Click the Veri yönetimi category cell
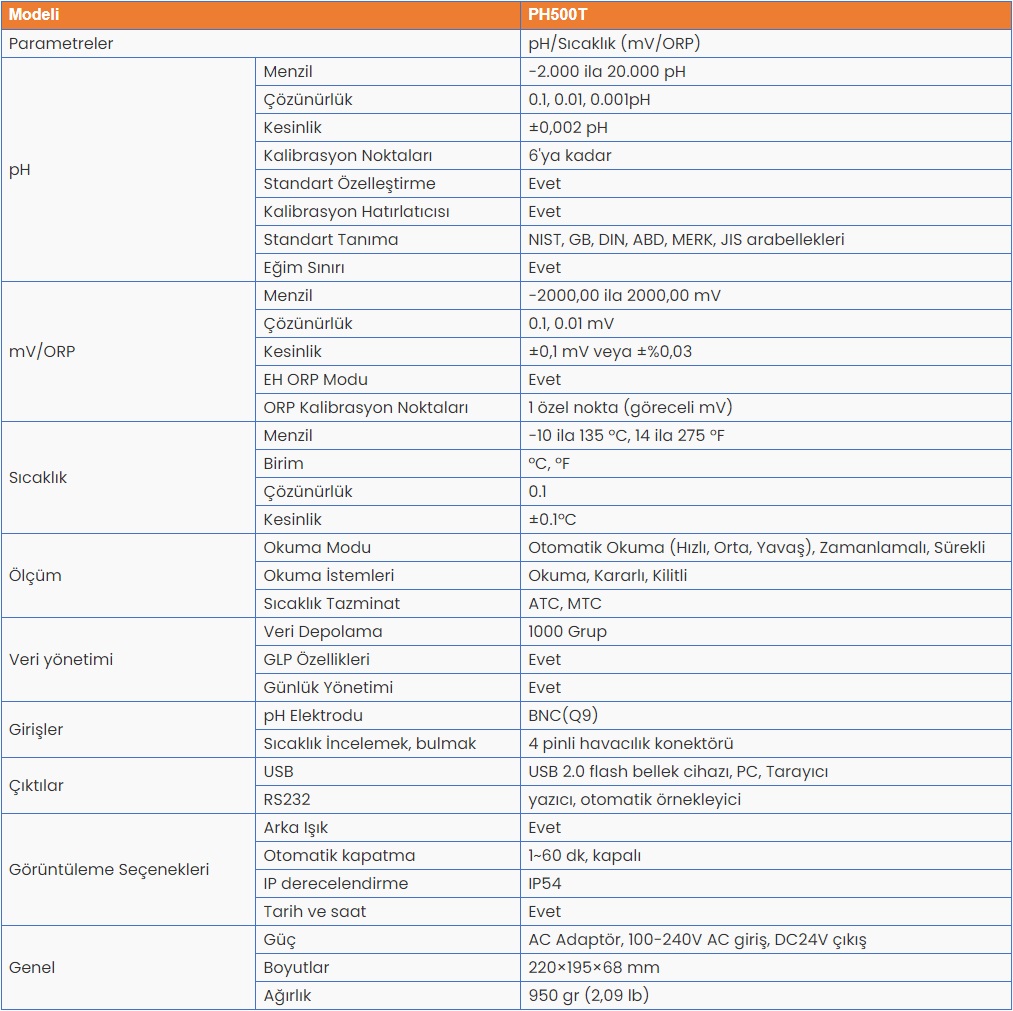This screenshot has width=1013, height=1011. tap(129, 660)
